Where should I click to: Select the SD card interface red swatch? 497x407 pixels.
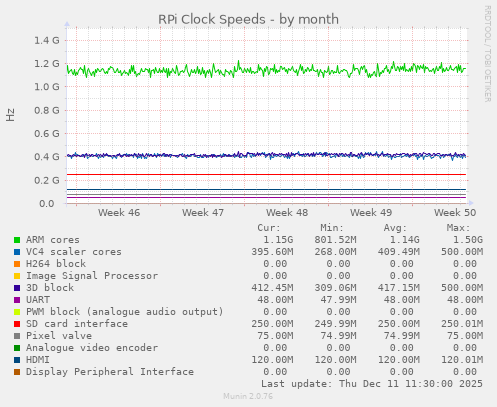pyautogui.click(x=17, y=324)
